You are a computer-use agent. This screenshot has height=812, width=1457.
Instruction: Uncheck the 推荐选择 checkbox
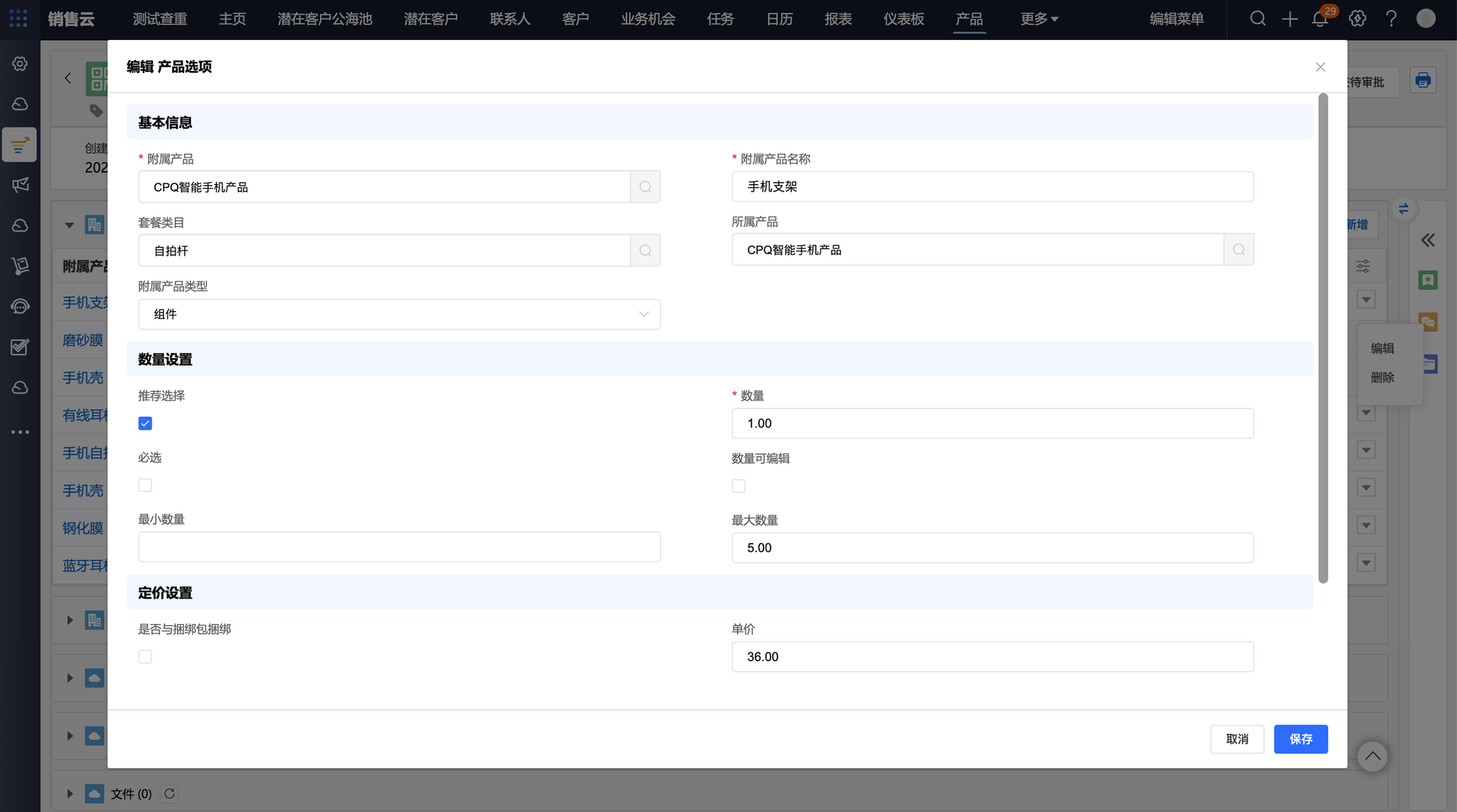(x=145, y=423)
